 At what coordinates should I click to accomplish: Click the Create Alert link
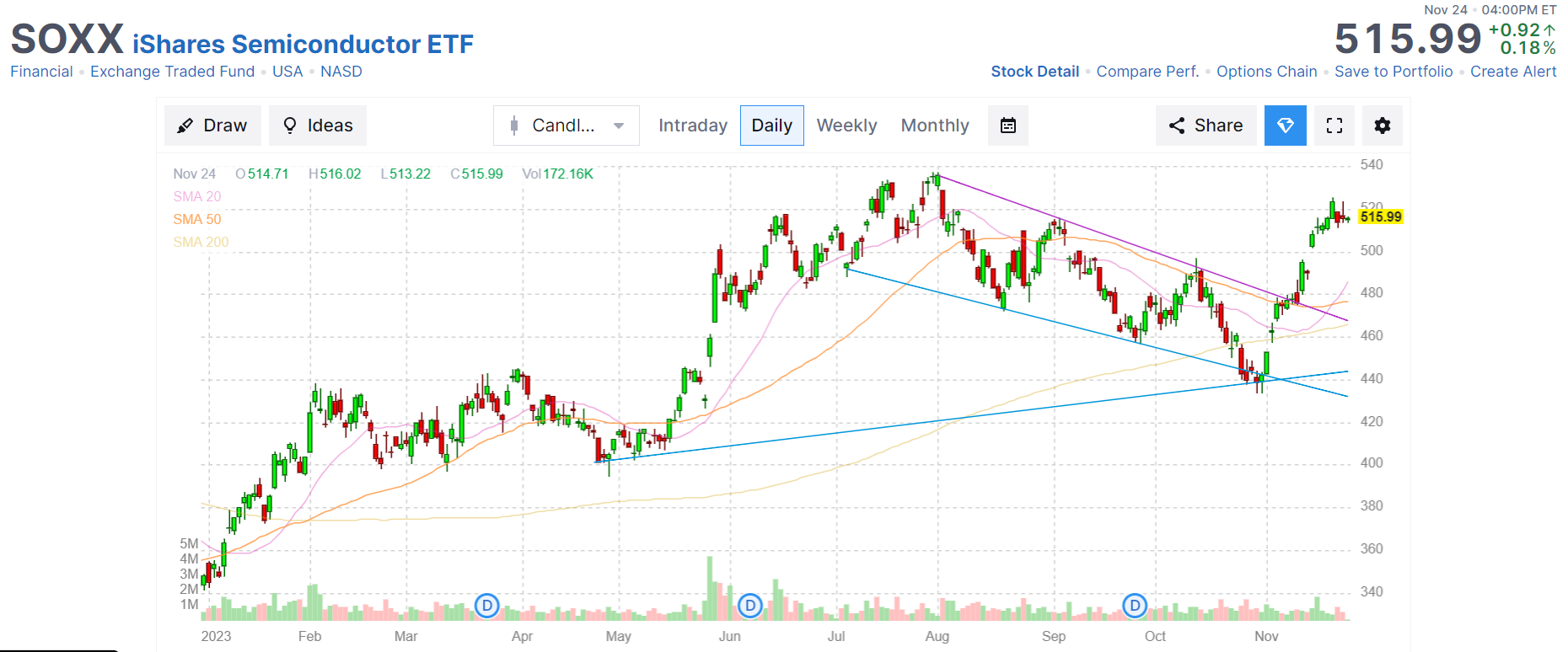[x=1513, y=72]
